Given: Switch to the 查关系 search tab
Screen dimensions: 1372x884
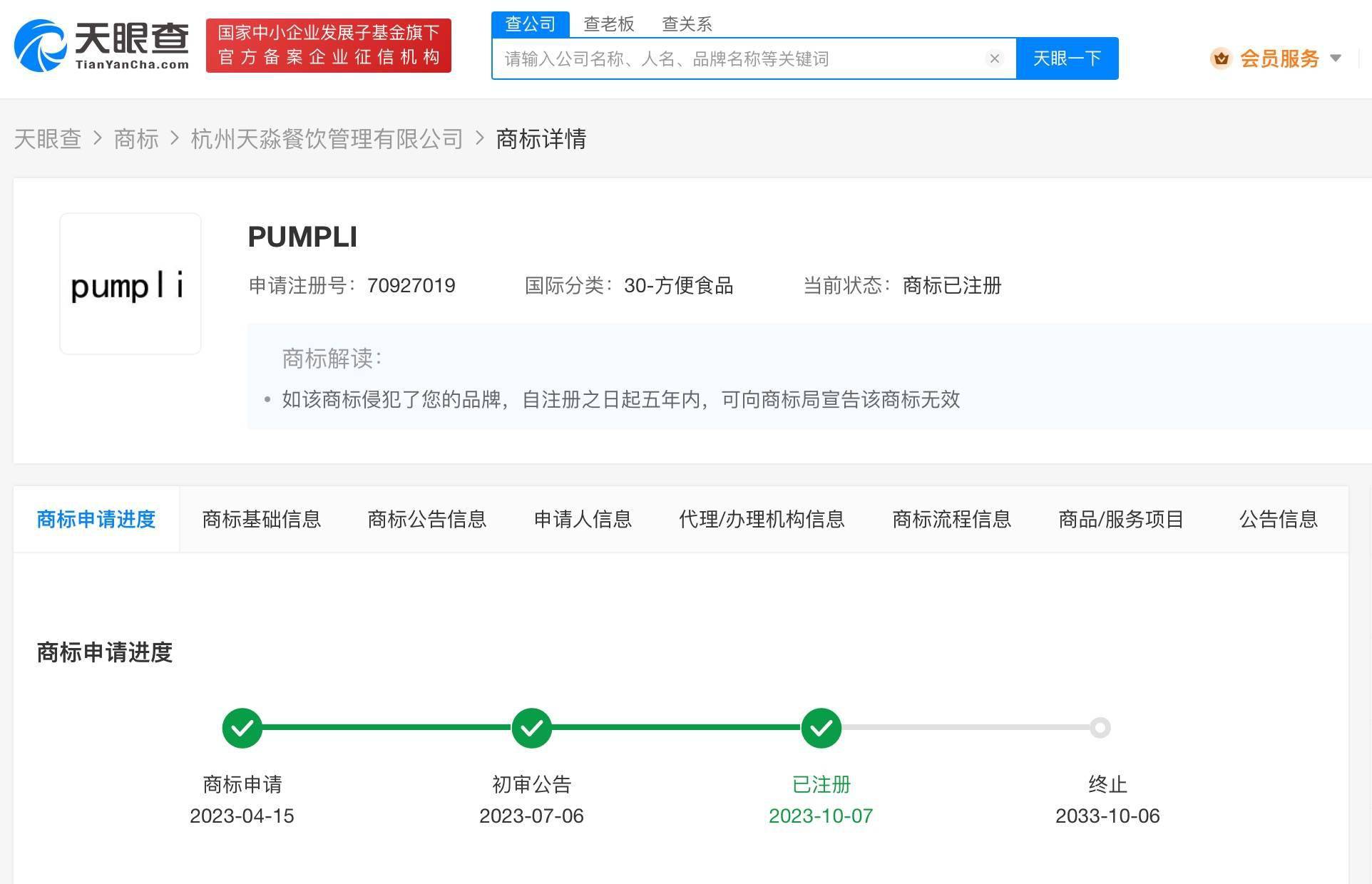Looking at the screenshot, I should [687, 24].
